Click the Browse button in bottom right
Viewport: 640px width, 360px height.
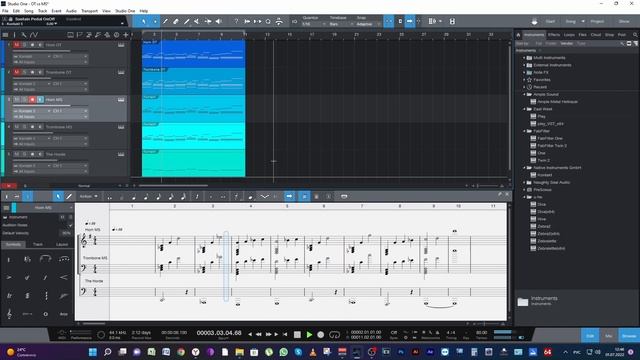(x=629, y=336)
